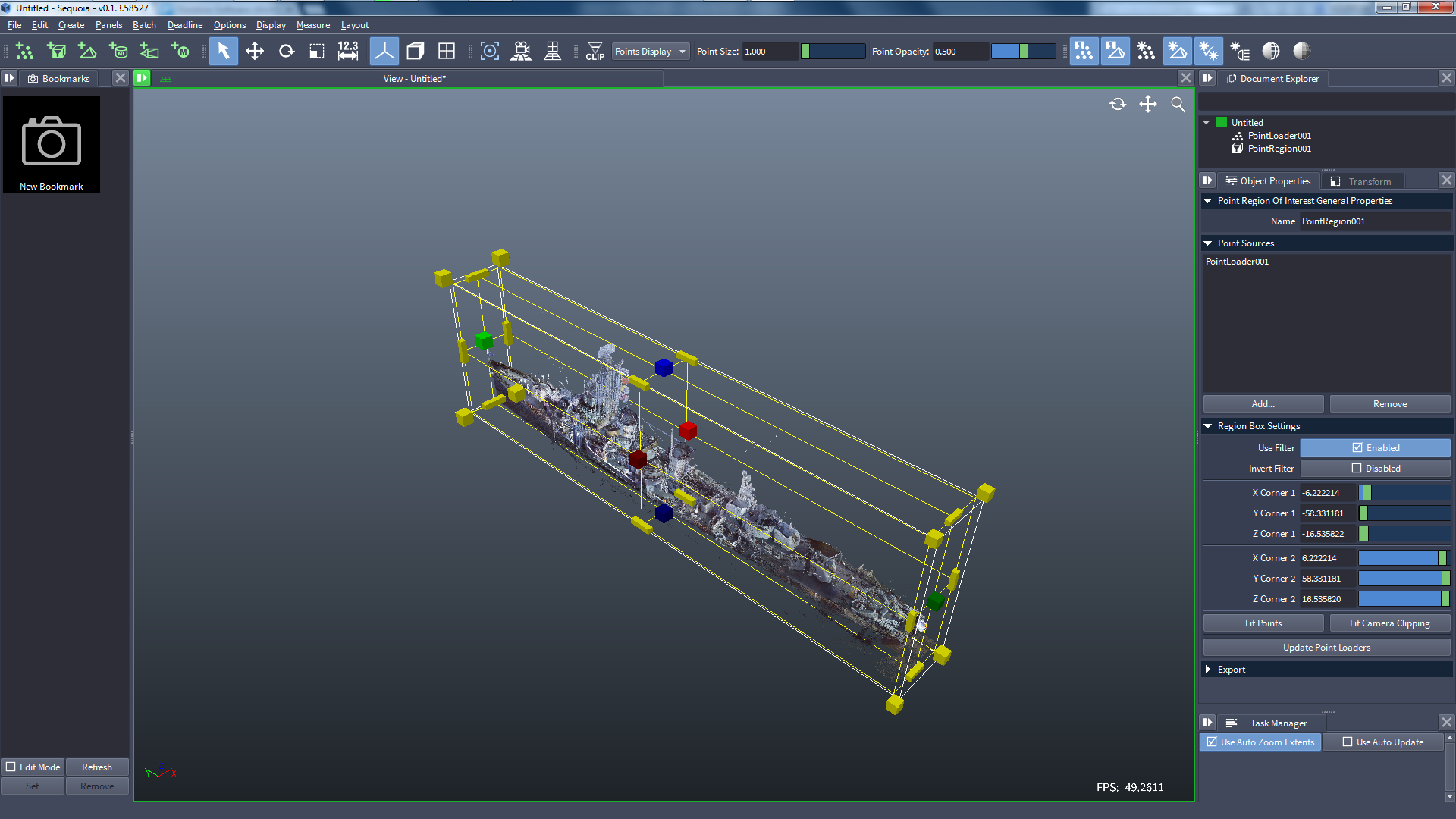Open the Measure menu
Viewport: 1456px width, 819px height.
click(313, 24)
